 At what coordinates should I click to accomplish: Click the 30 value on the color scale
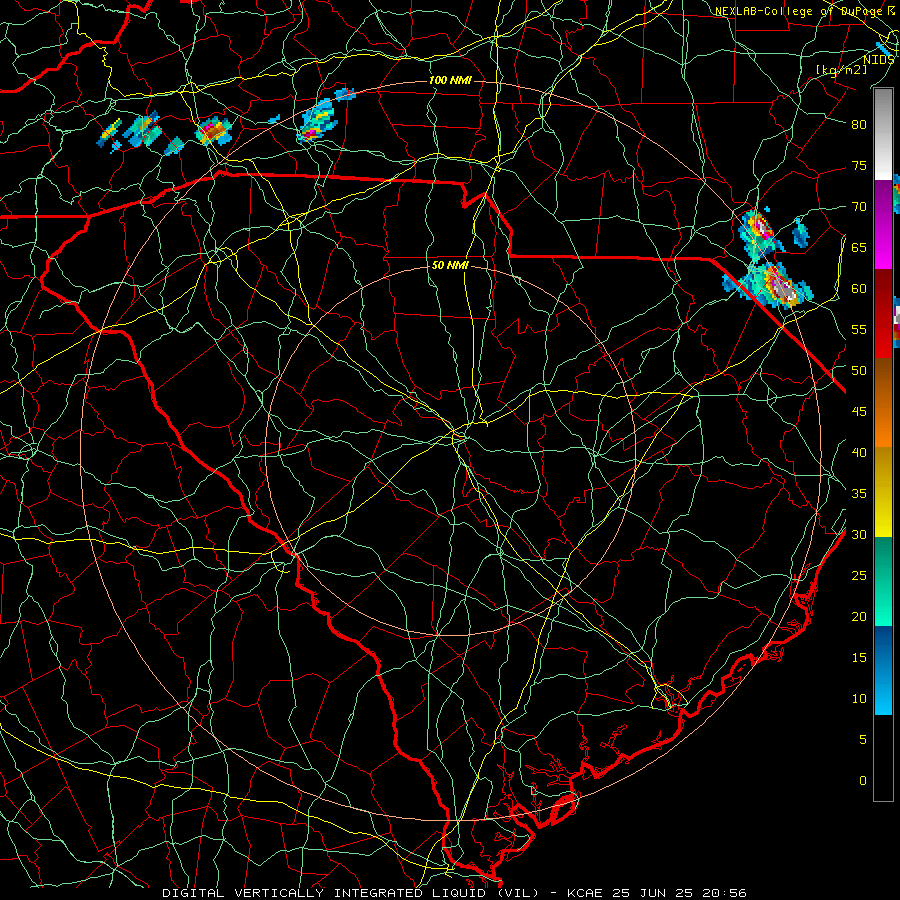pyautogui.click(x=859, y=535)
